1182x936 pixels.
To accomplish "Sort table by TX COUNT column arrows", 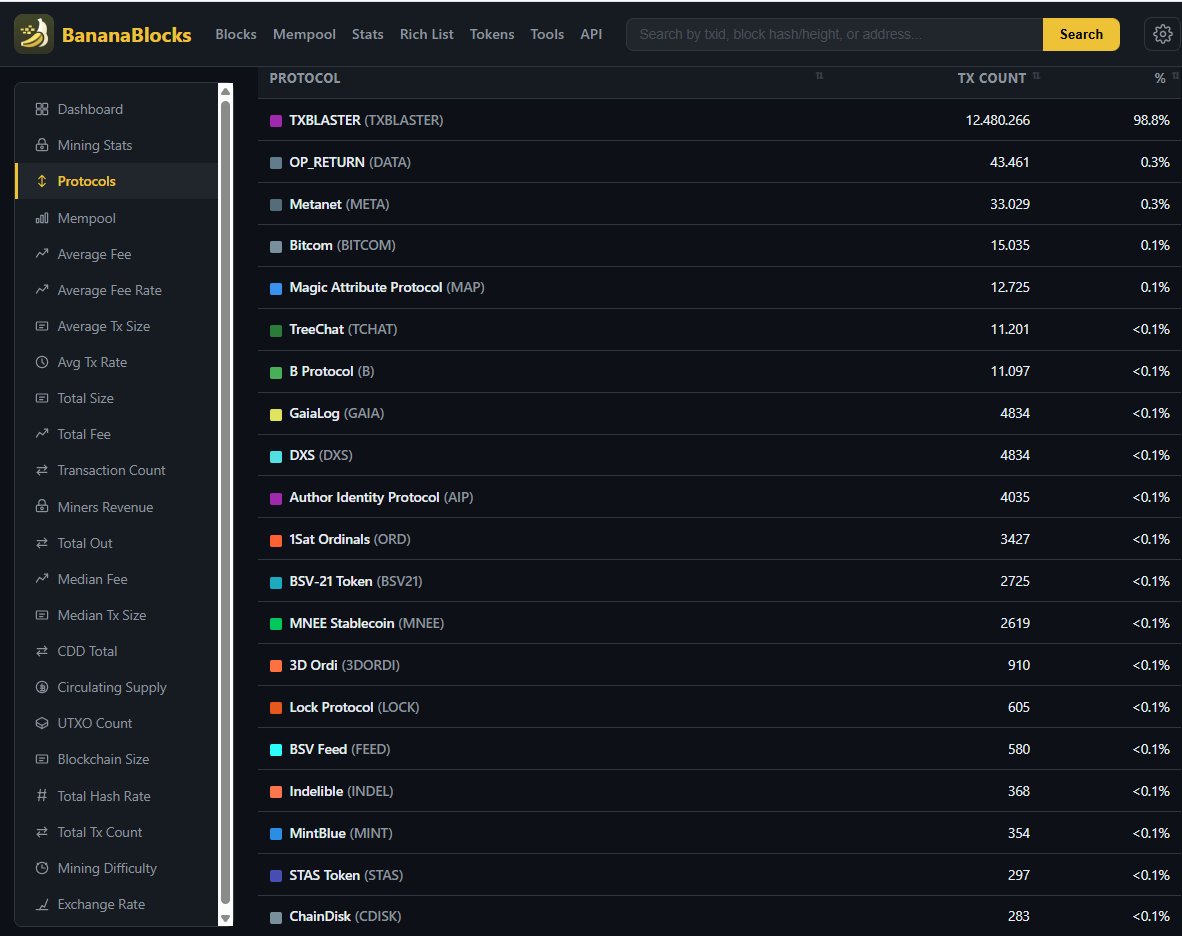I will point(1037,75).
